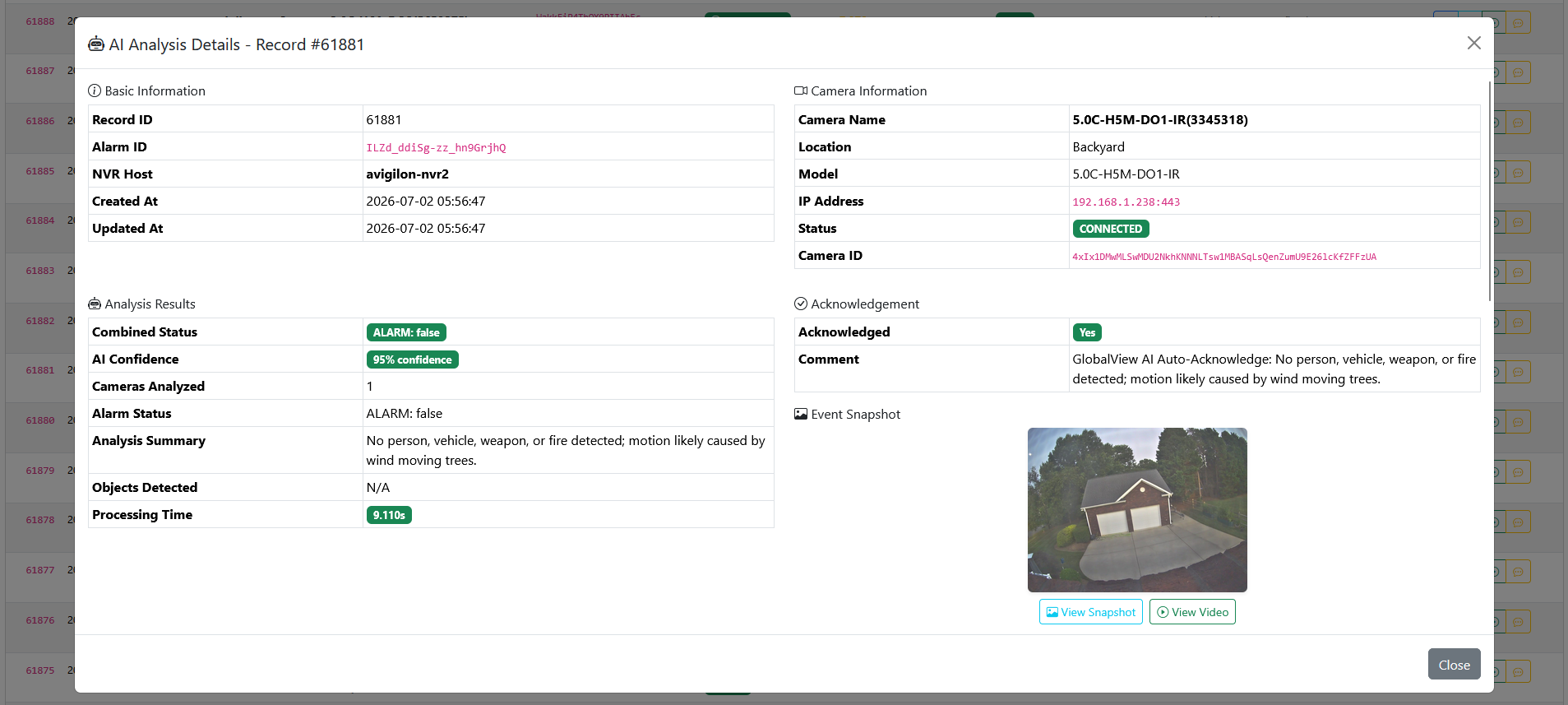
Task: Click the comment icon in background row 61888
Action: [1518, 22]
